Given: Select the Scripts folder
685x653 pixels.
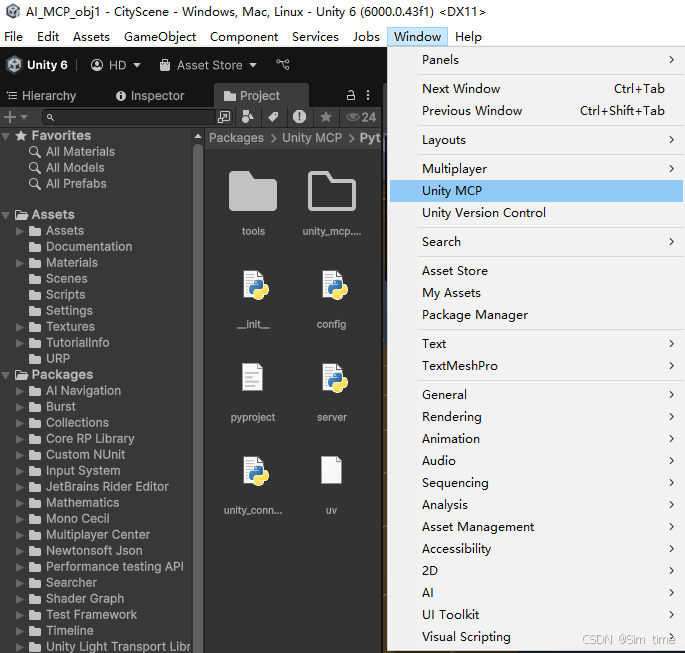Looking at the screenshot, I should (x=57, y=295).
